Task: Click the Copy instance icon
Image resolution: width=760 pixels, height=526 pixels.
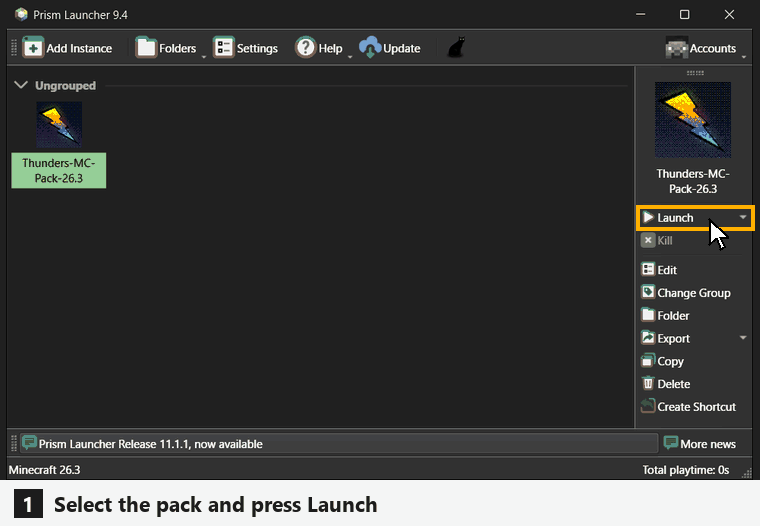Action: 648,360
